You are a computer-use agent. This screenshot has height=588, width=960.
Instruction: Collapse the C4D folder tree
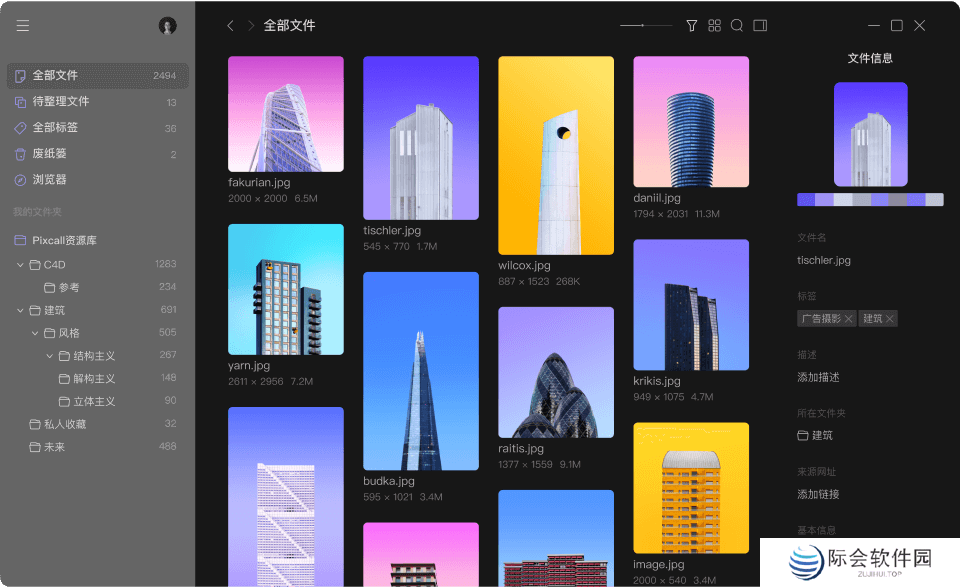pyautogui.click(x=20, y=264)
